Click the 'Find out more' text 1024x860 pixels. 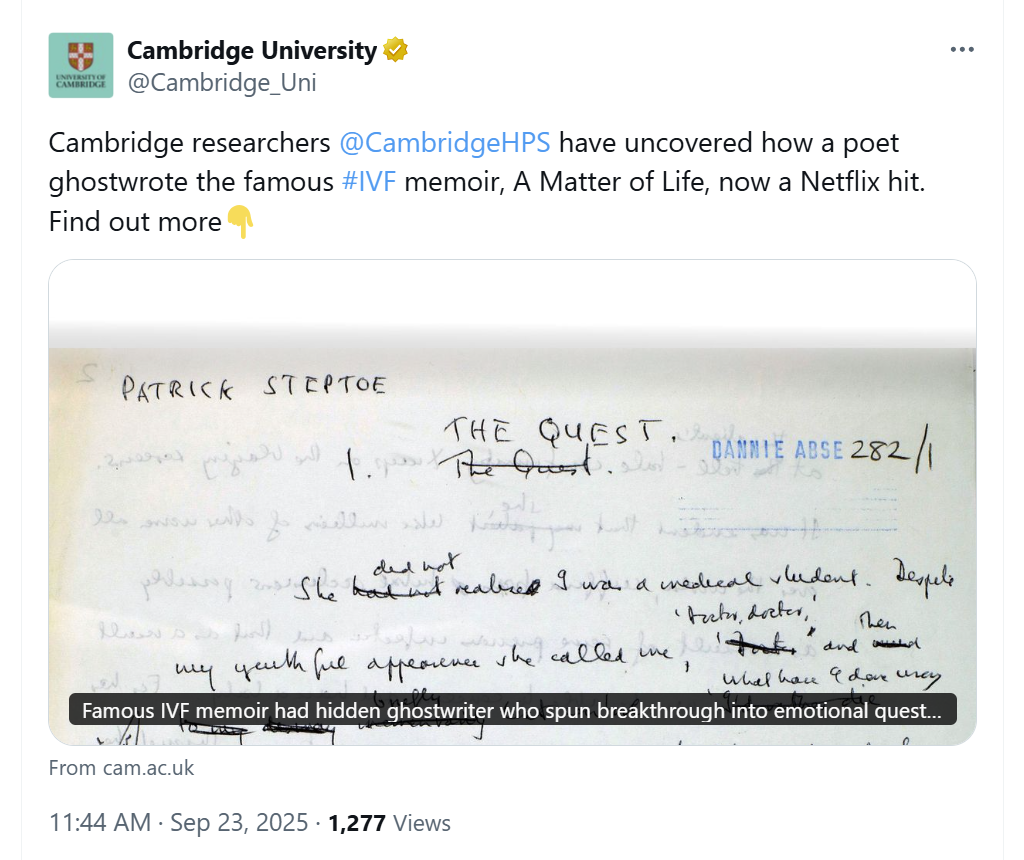tap(134, 221)
